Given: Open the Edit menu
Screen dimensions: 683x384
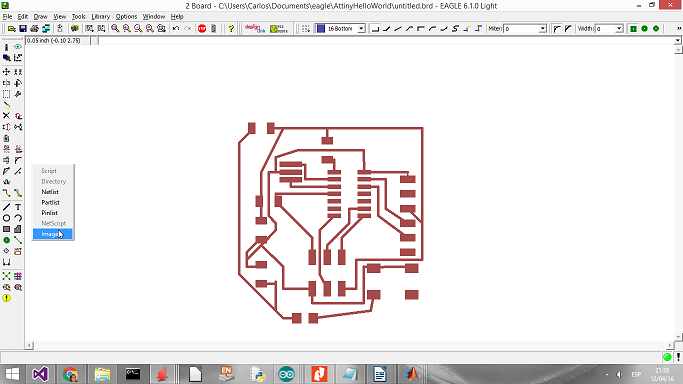Looking at the screenshot, I should coord(23,17).
